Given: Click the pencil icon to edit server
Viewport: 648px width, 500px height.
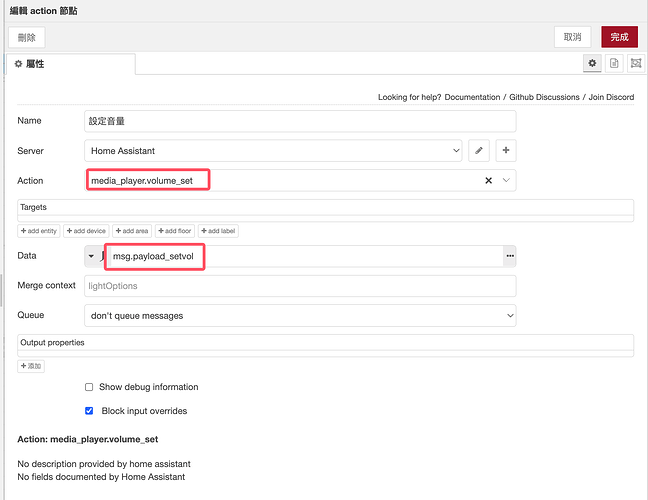Looking at the screenshot, I should click(480, 151).
